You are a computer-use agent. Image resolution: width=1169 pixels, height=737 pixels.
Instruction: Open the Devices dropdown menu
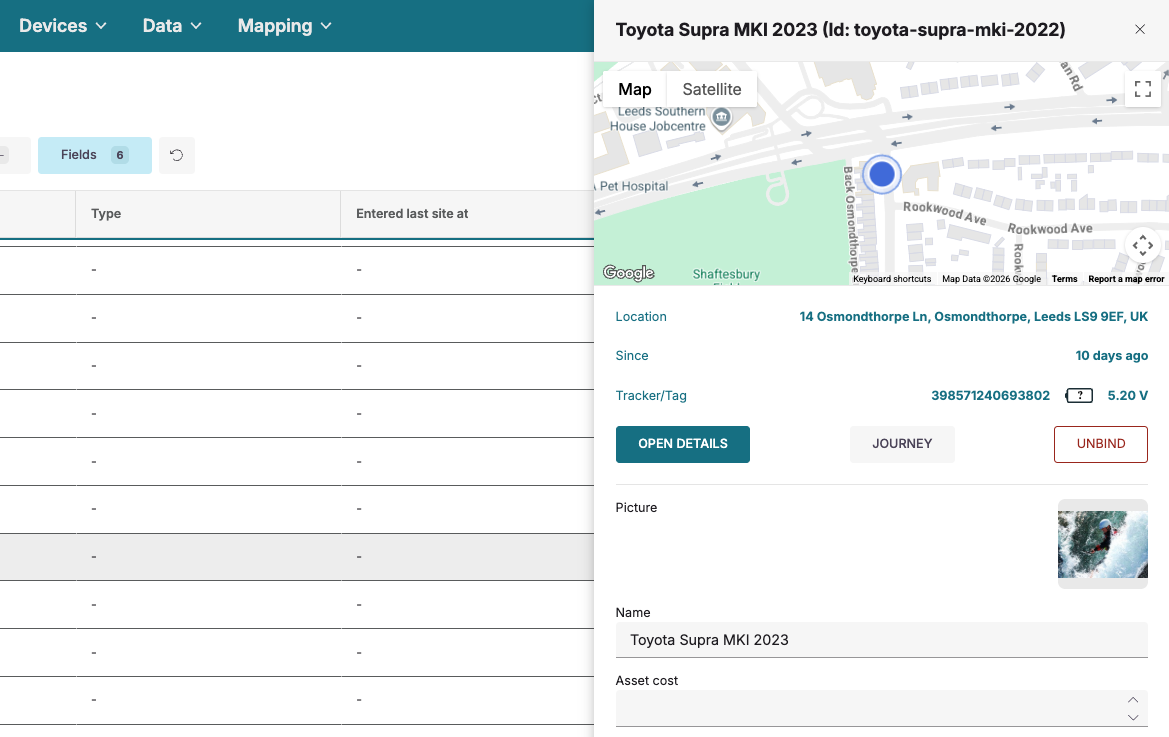[x=63, y=26]
